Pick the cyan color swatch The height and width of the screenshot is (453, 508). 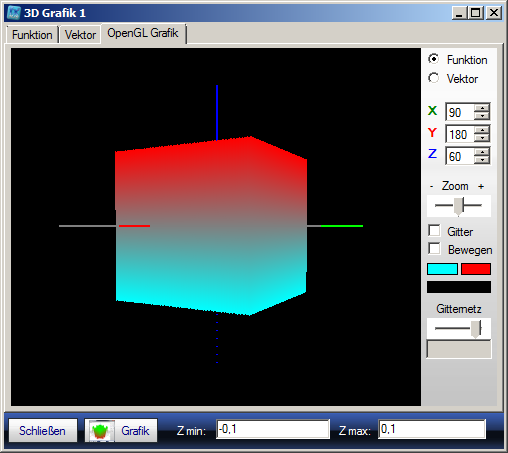(442, 269)
